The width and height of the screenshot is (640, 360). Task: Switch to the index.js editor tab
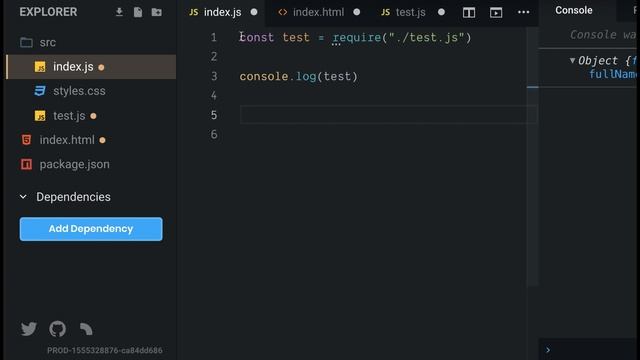(221, 12)
